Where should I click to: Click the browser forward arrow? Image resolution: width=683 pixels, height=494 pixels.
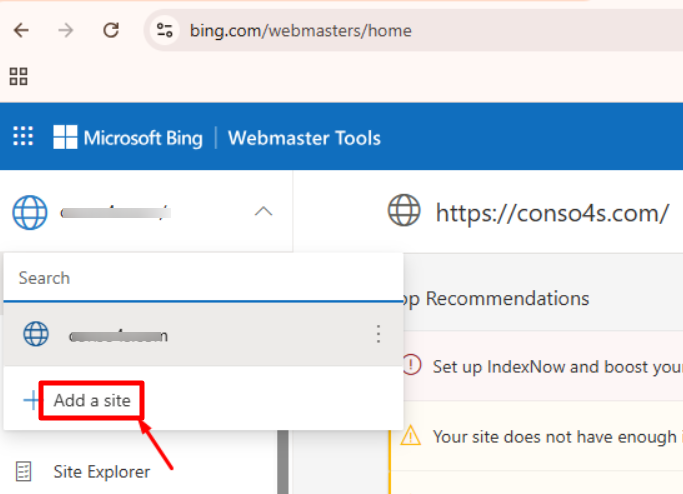coord(66,30)
